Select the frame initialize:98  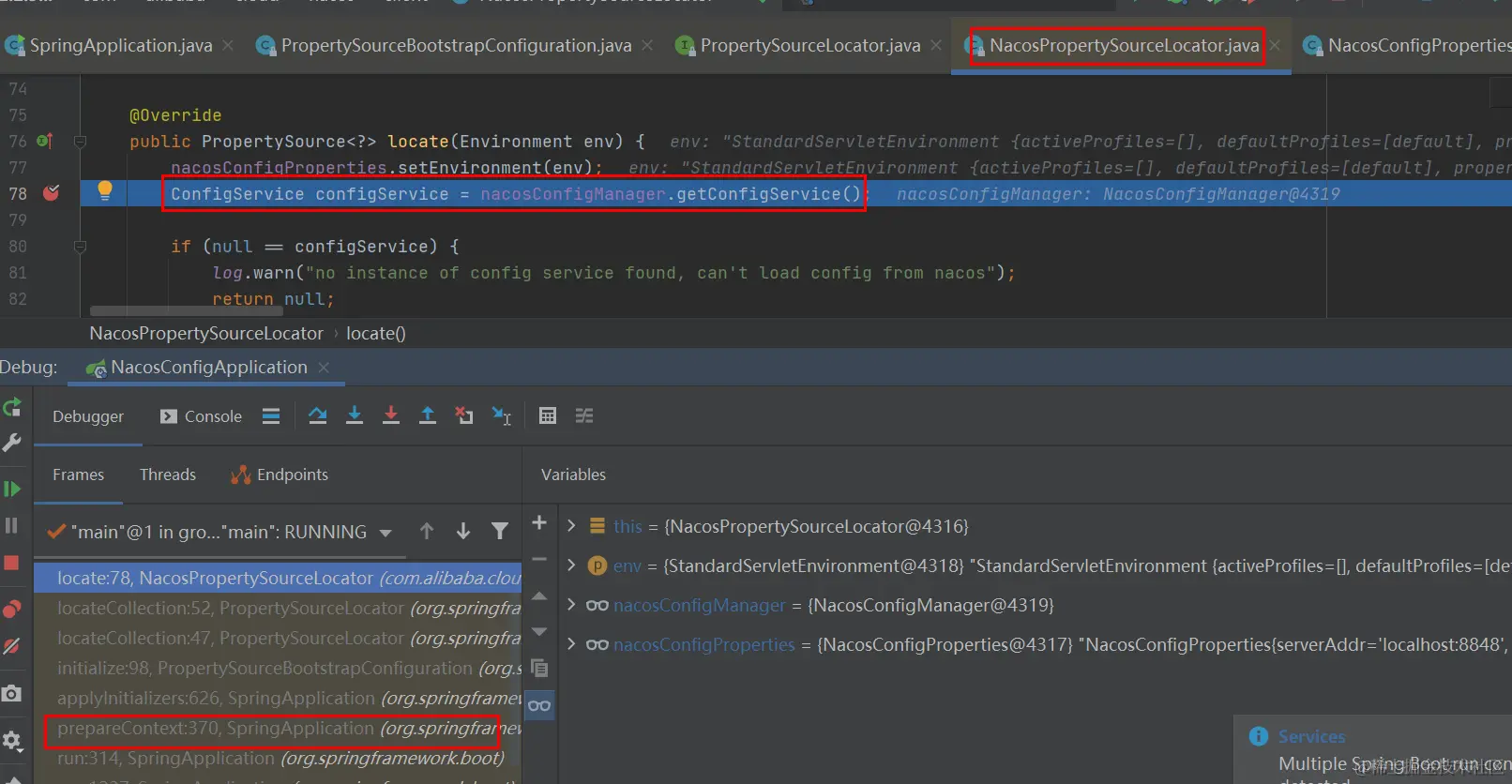point(278,668)
